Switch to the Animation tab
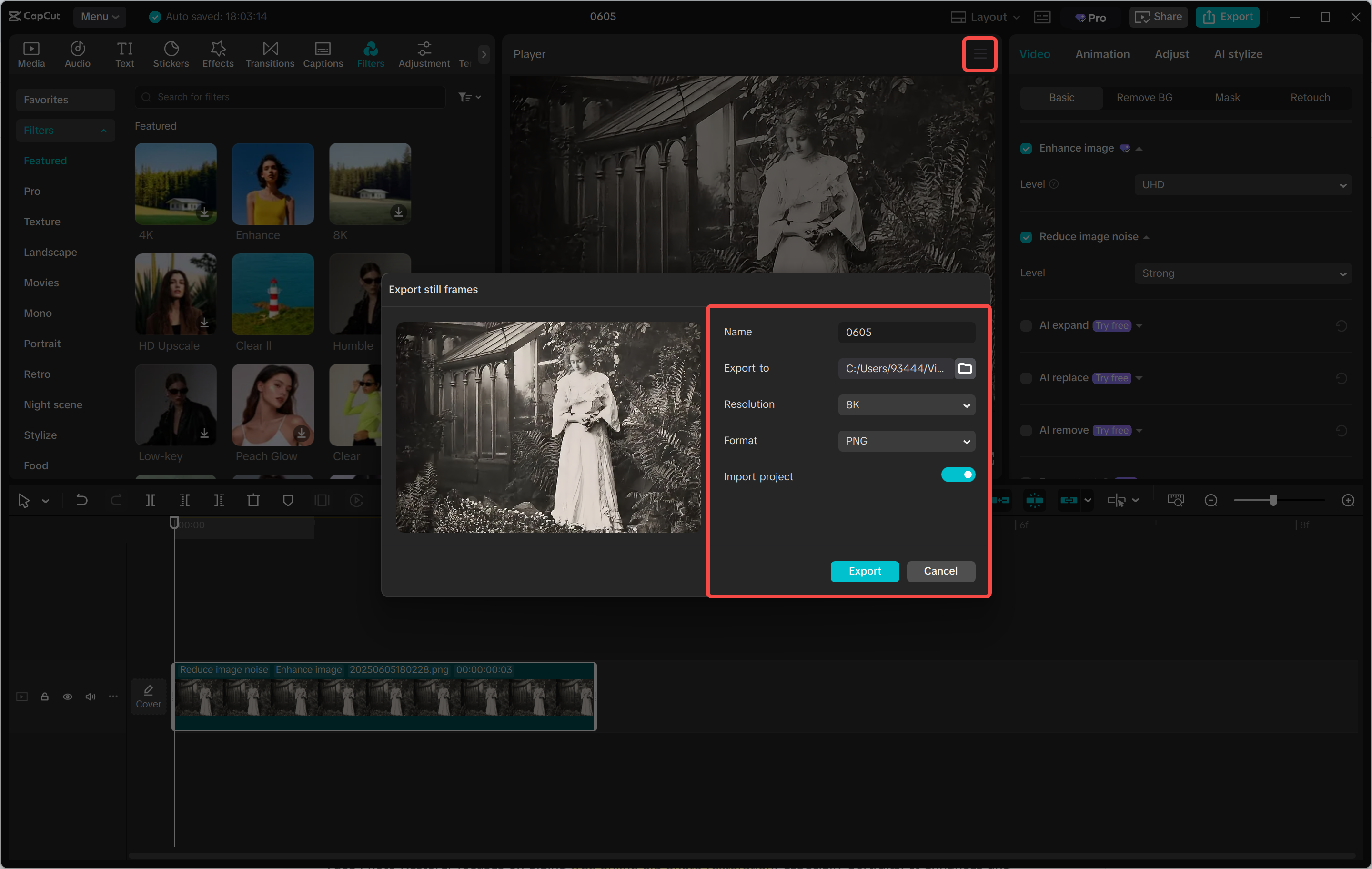Image resolution: width=1372 pixels, height=869 pixels. pyautogui.click(x=1102, y=54)
